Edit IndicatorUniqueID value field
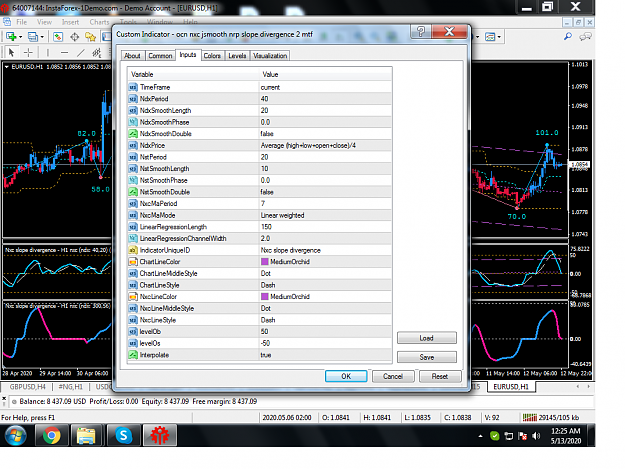625x469 pixels. 325,250
